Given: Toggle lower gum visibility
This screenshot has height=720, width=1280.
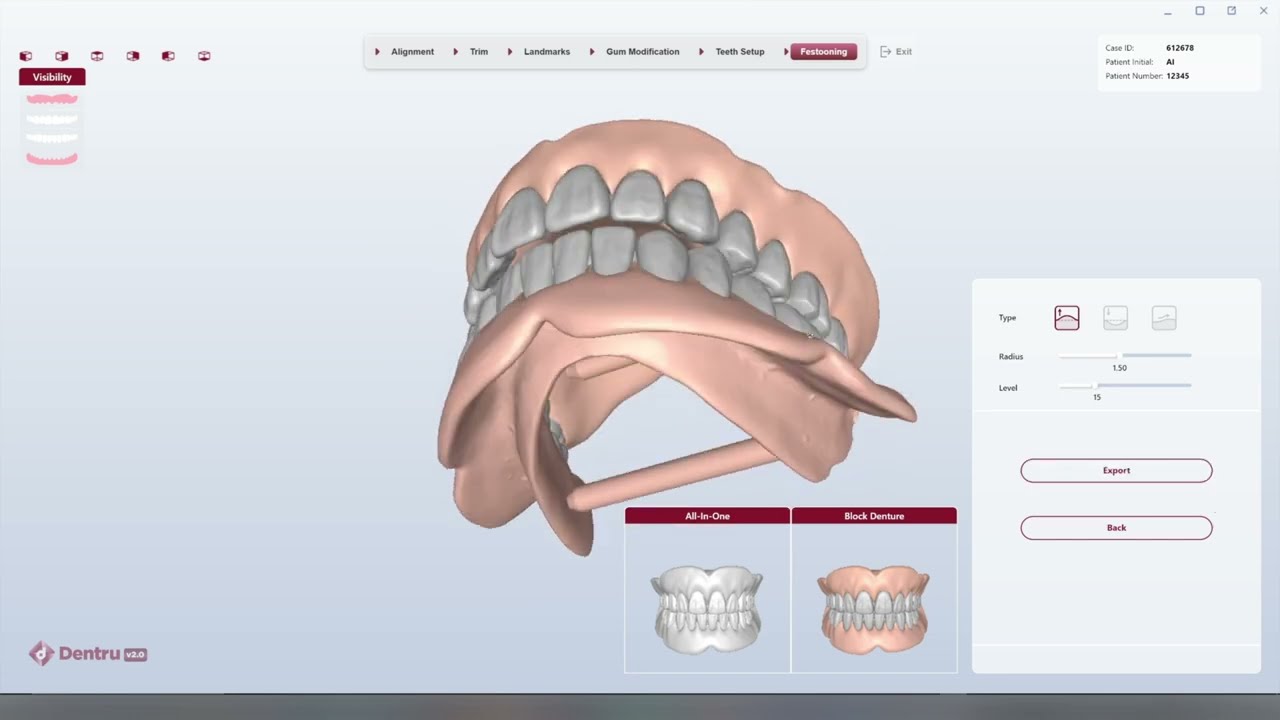Looking at the screenshot, I should [x=52, y=158].
